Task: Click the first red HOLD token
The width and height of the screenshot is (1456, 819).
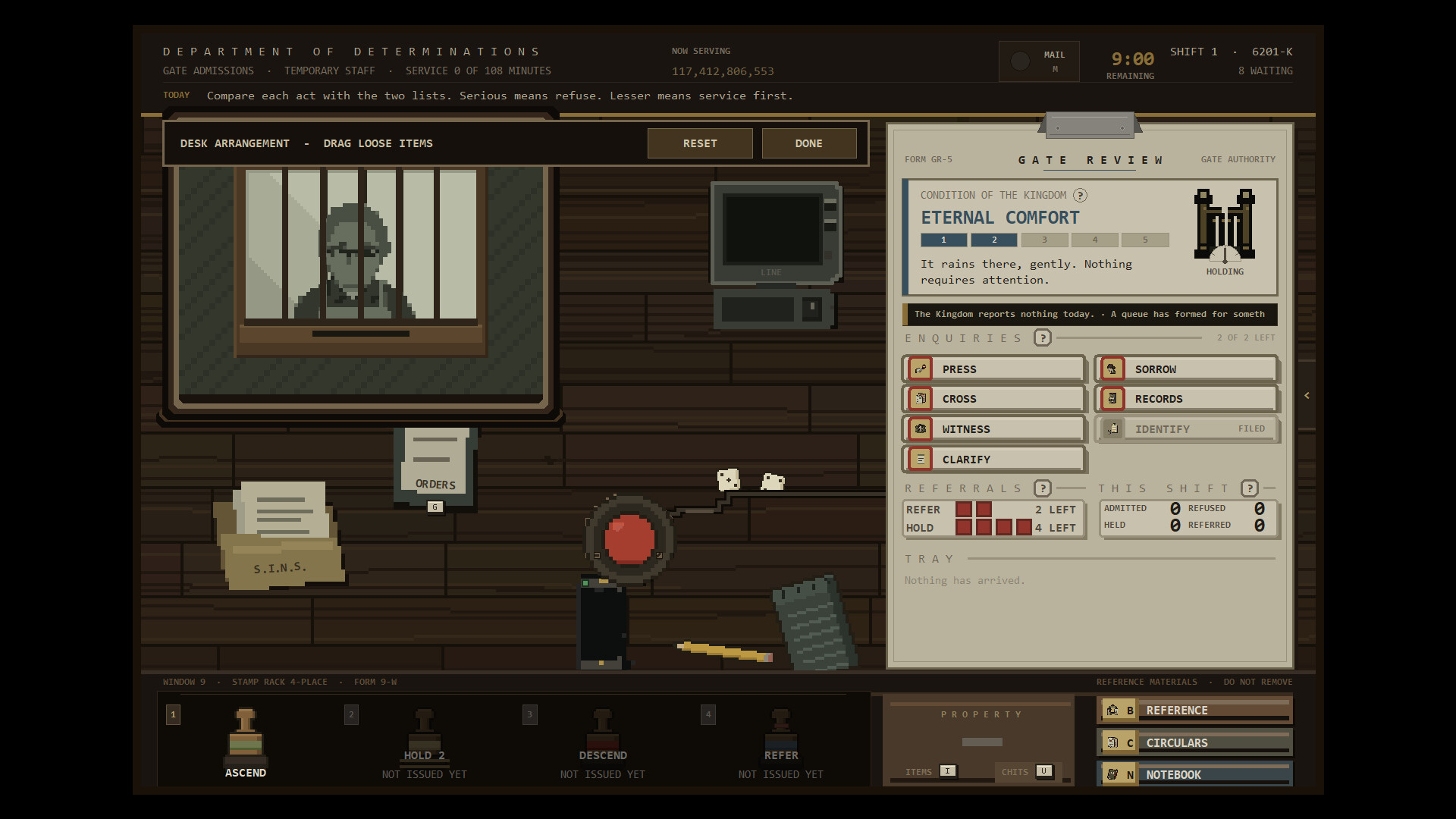Action: [x=964, y=527]
